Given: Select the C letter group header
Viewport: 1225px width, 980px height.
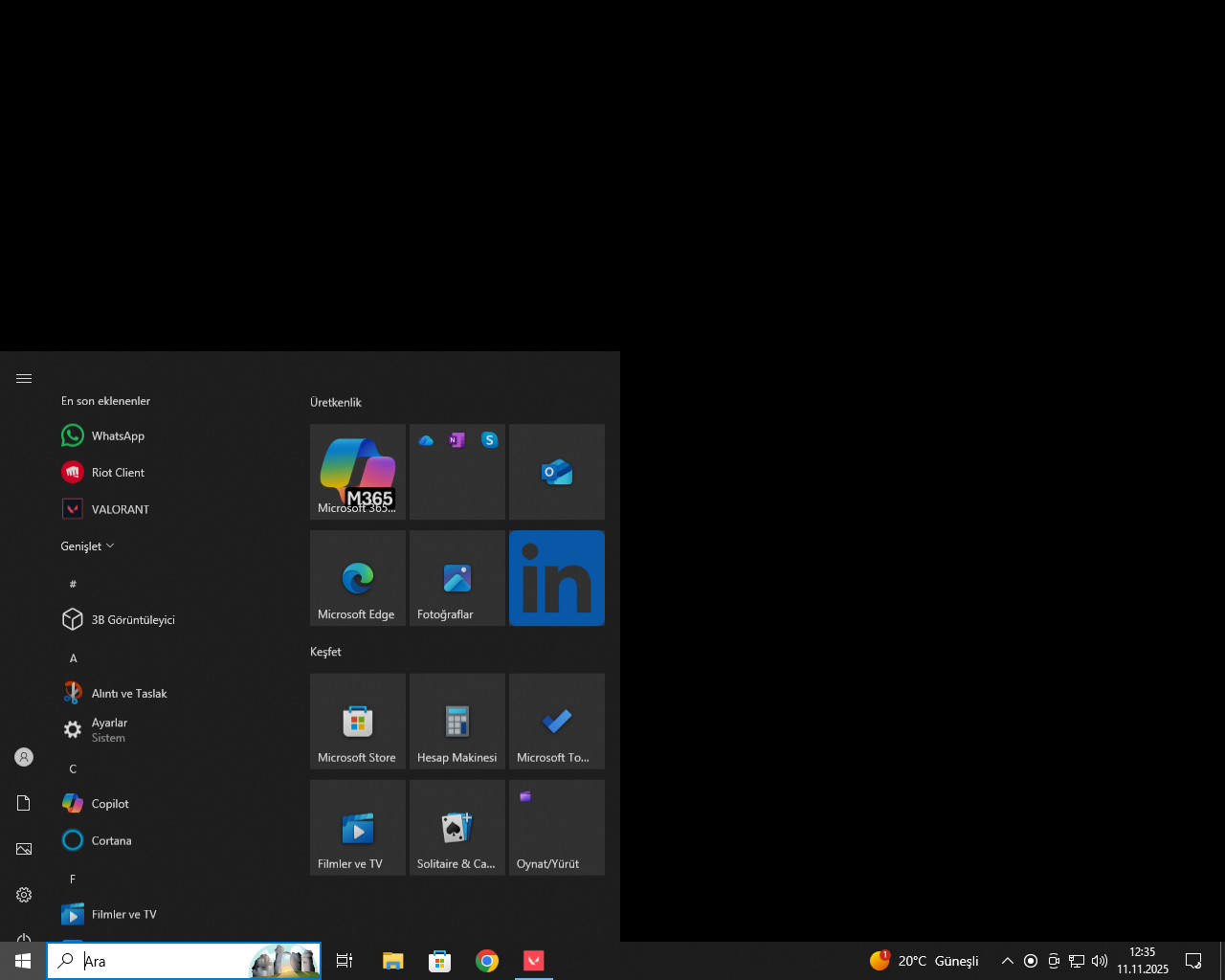Looking at the screenshot, I should coord(73,768).
